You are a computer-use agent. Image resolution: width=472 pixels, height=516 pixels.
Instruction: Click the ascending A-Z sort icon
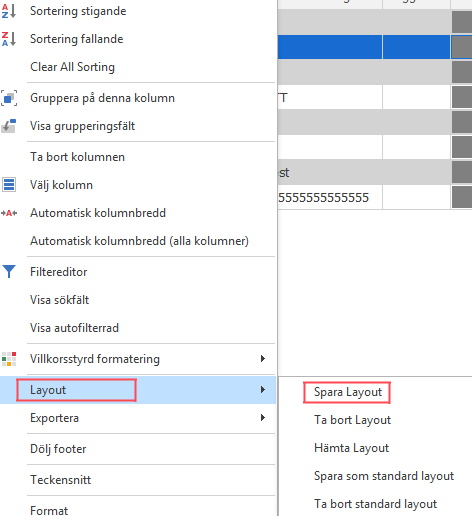click(9, 11)
